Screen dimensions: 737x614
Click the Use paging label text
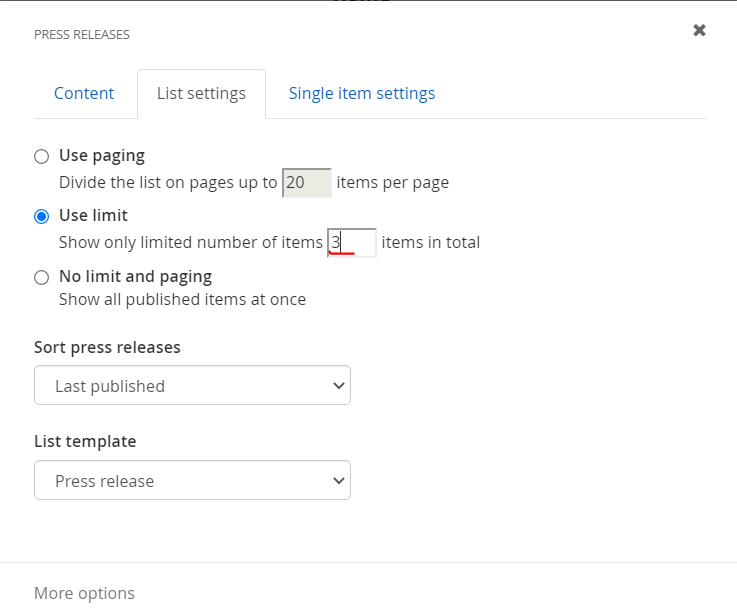click(x=102, y=156)
